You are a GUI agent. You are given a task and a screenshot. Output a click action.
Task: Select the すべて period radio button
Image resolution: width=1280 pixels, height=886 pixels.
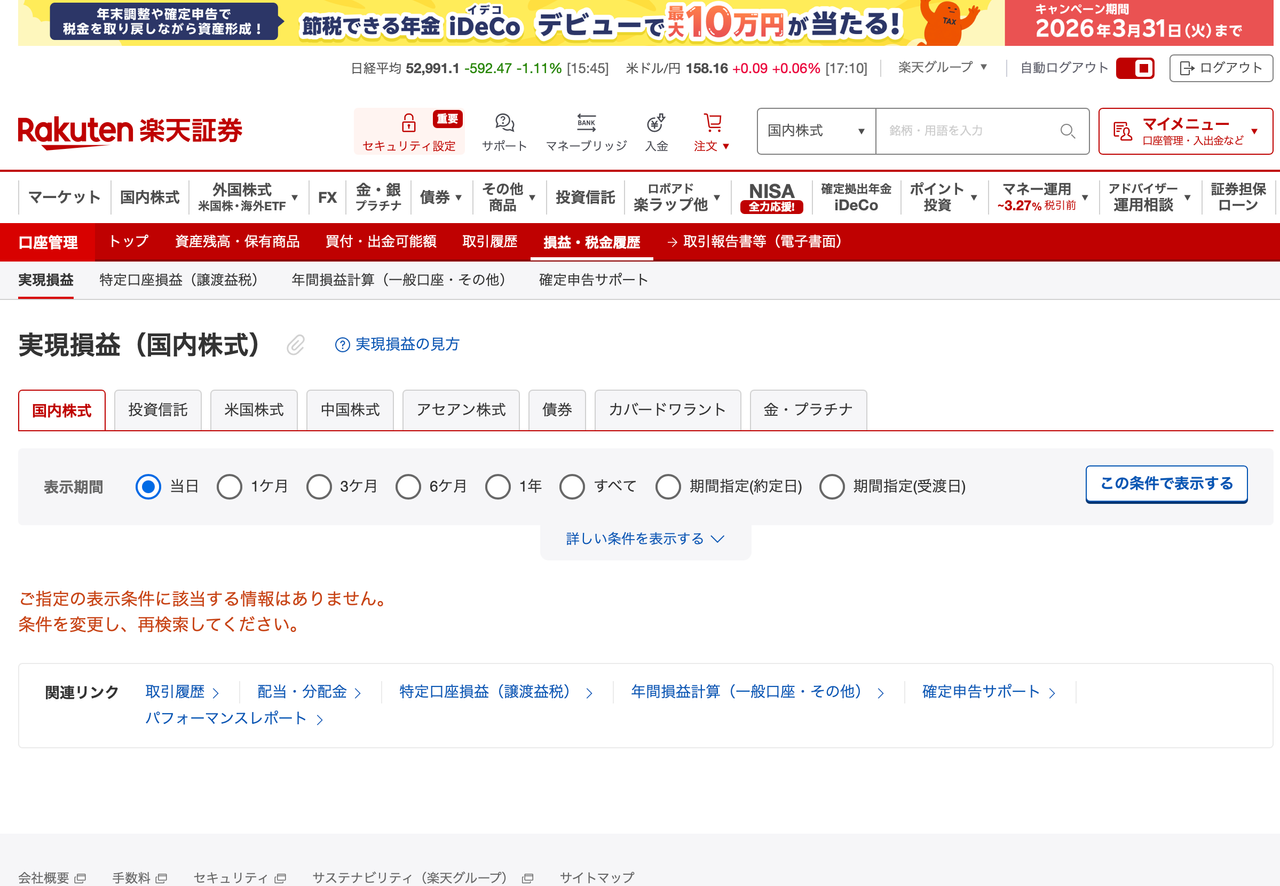pyautogui.click(x=572, y=487)
